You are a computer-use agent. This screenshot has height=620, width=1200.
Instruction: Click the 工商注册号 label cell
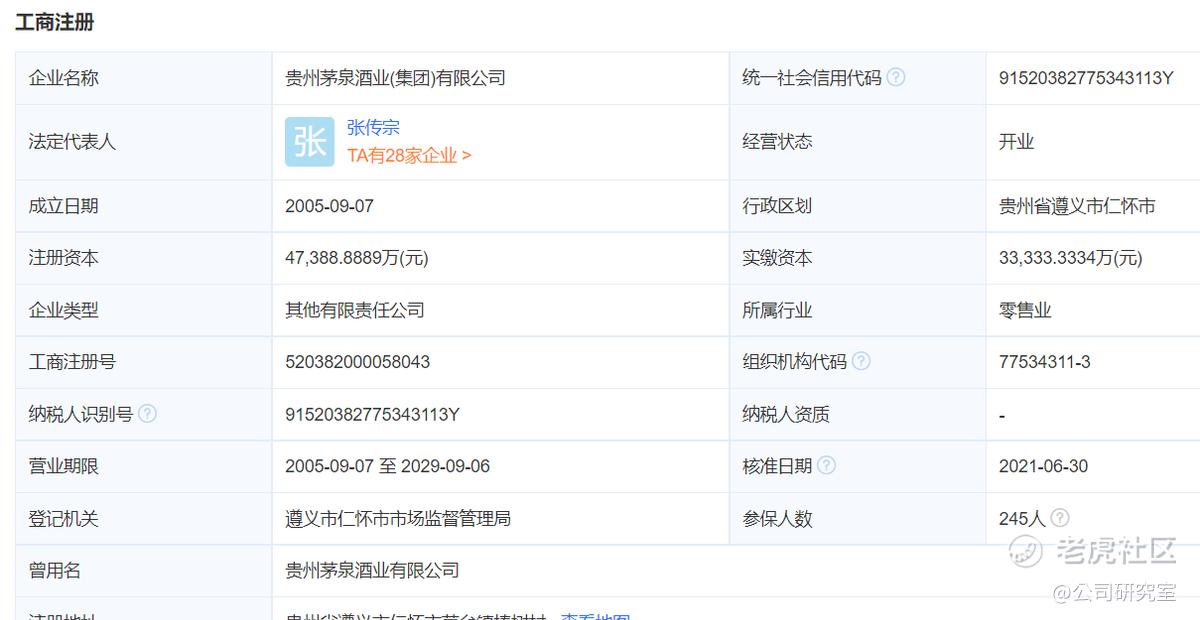pos(143,362)
